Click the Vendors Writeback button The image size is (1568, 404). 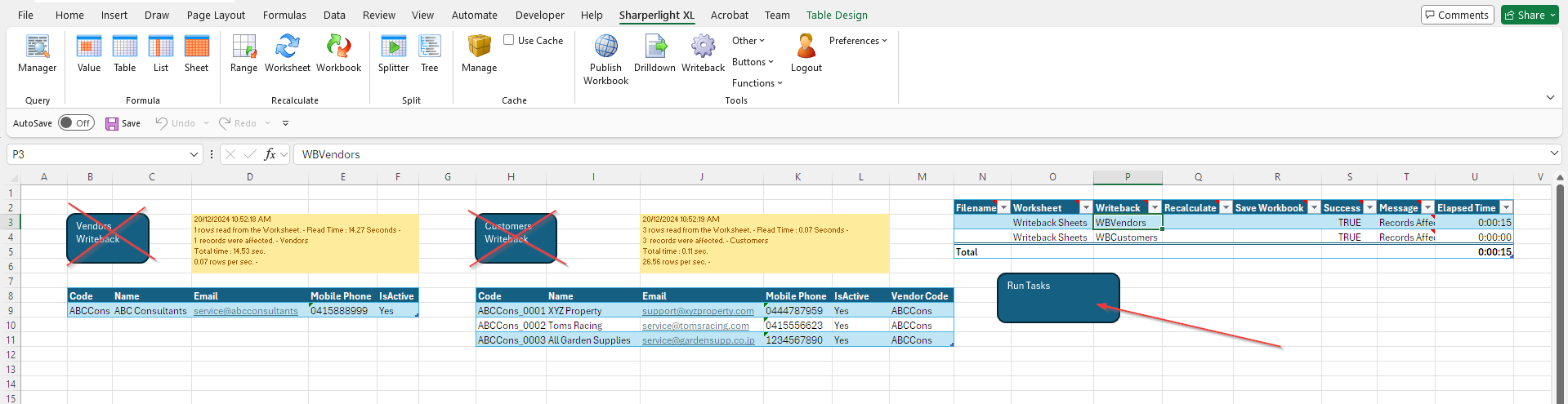click(x=108, y=238)
